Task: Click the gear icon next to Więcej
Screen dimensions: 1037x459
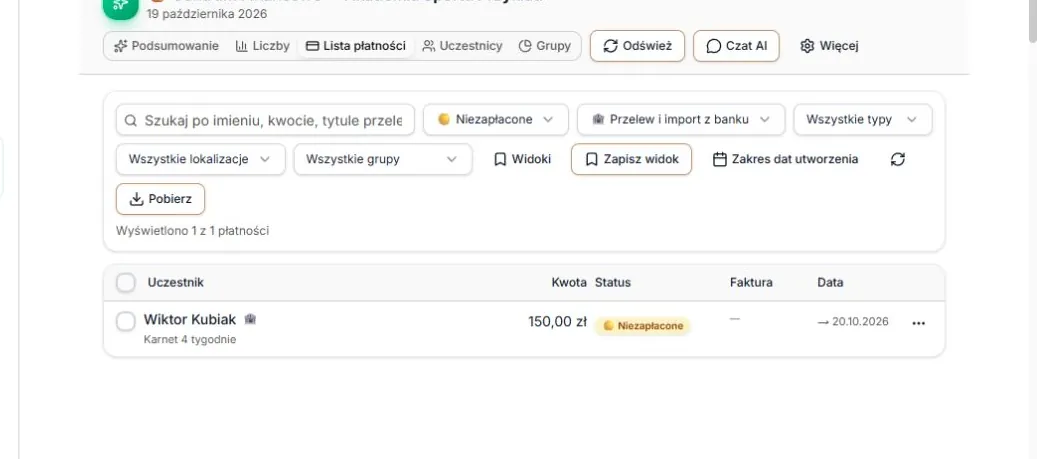Action: click(807, 46)
